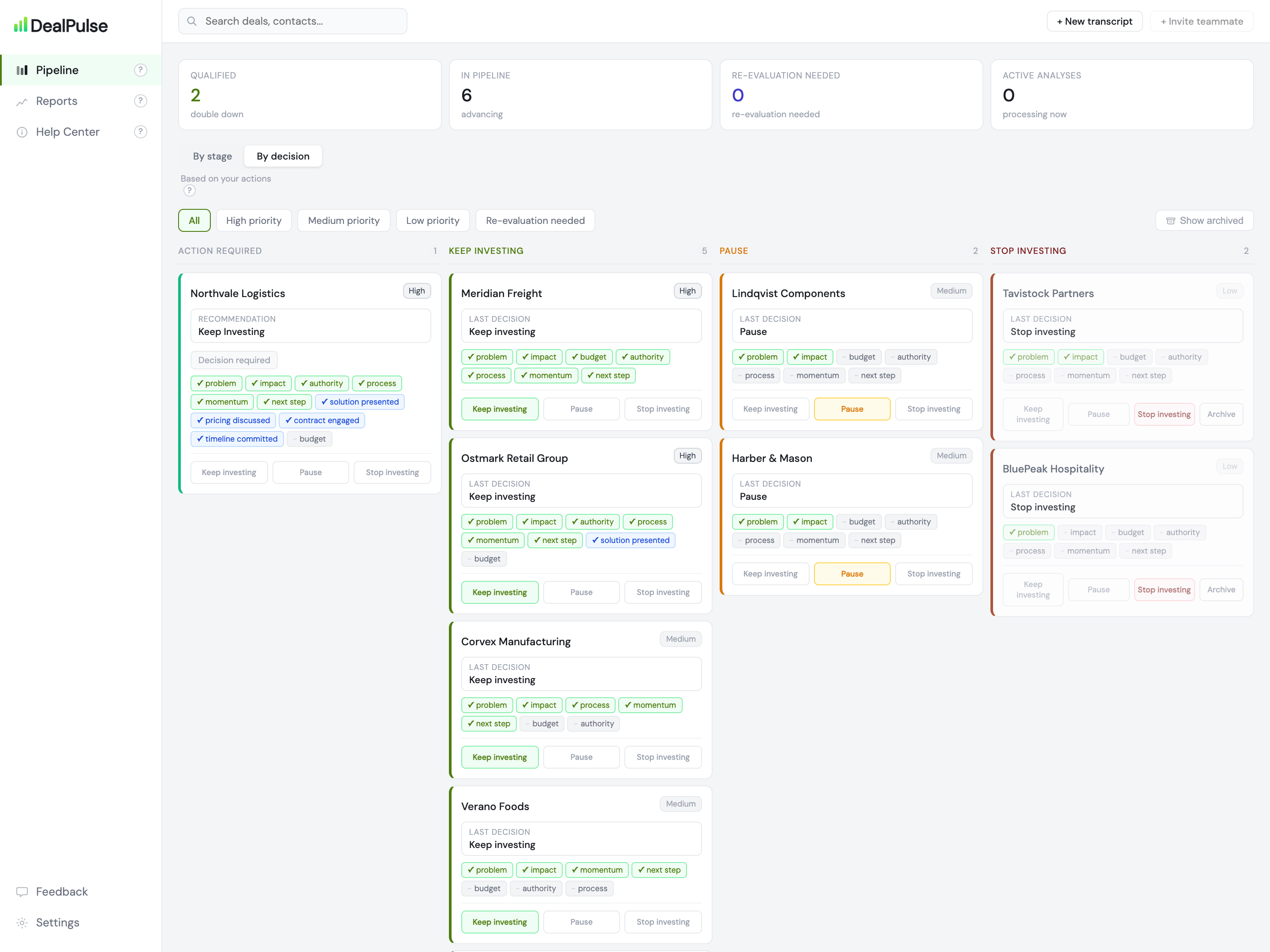Screen dimensions: 1270x952
Task: Click the question mark under Based on your actions
Action: click(190, 190)
